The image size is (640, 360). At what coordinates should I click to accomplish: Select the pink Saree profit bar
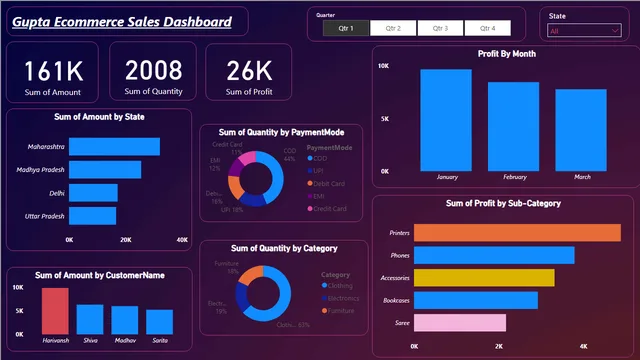[460, 322]
